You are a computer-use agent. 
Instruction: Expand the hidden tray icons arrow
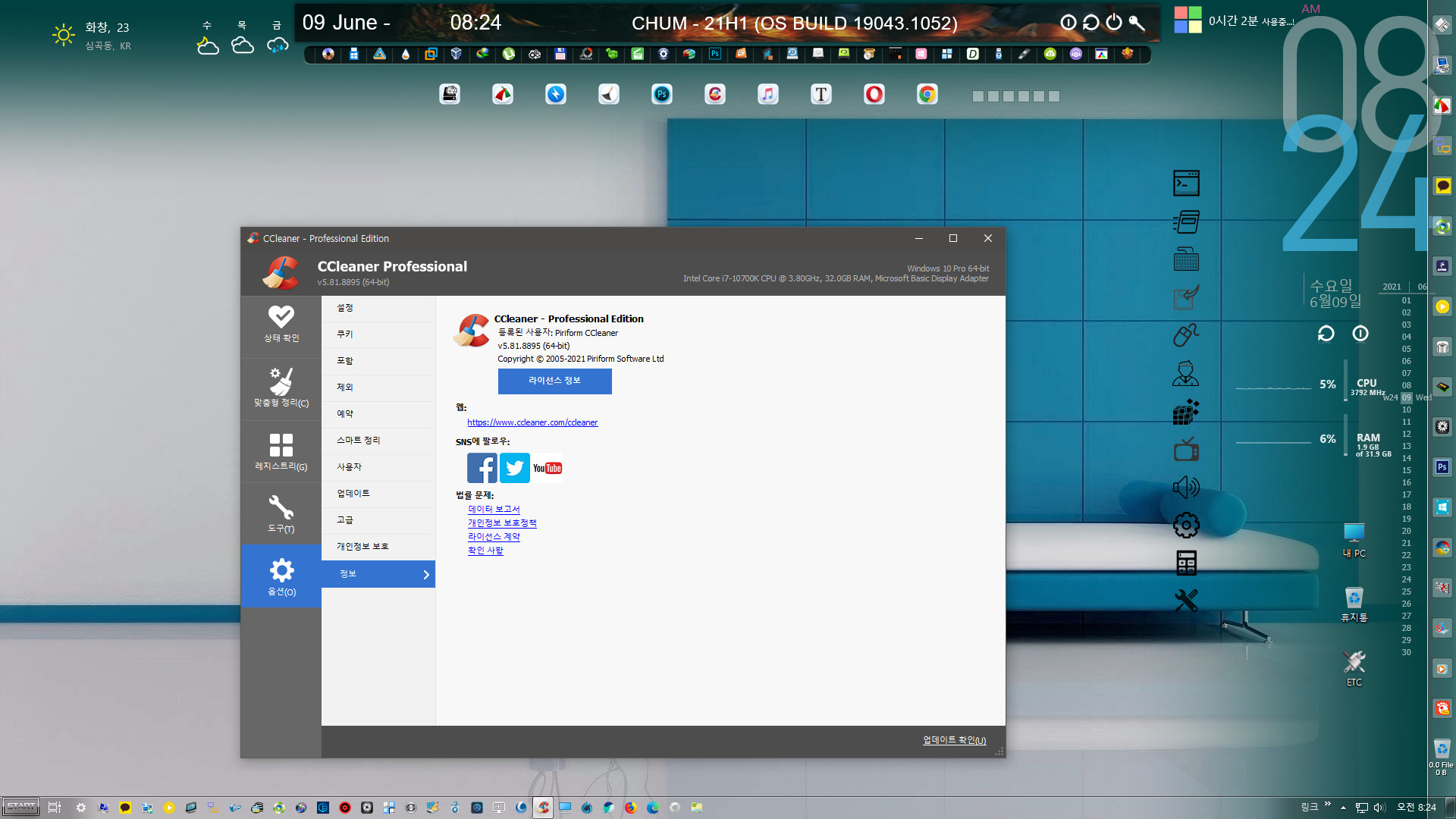[x=1343, y=808]
